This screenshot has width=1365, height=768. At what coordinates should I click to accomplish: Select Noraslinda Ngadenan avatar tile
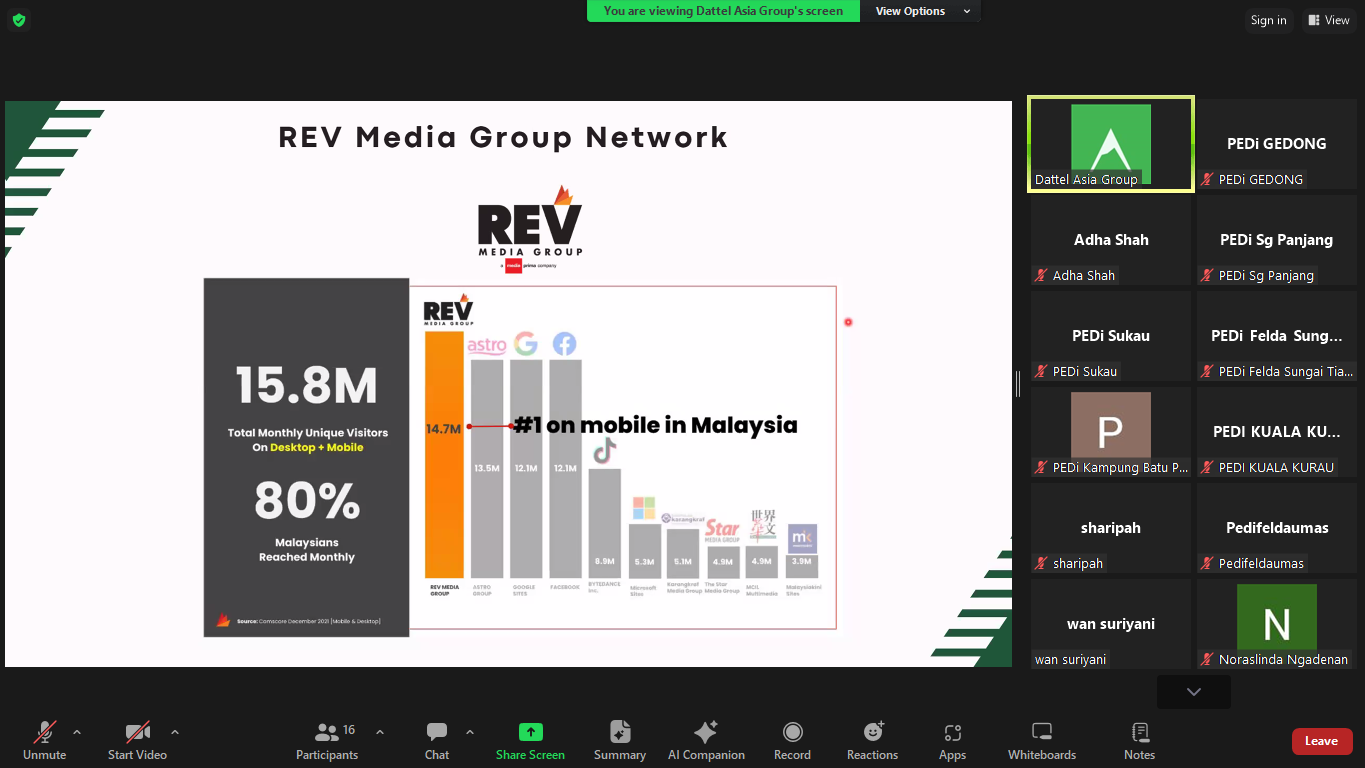pyautogui.click(x=1277, y=624)
